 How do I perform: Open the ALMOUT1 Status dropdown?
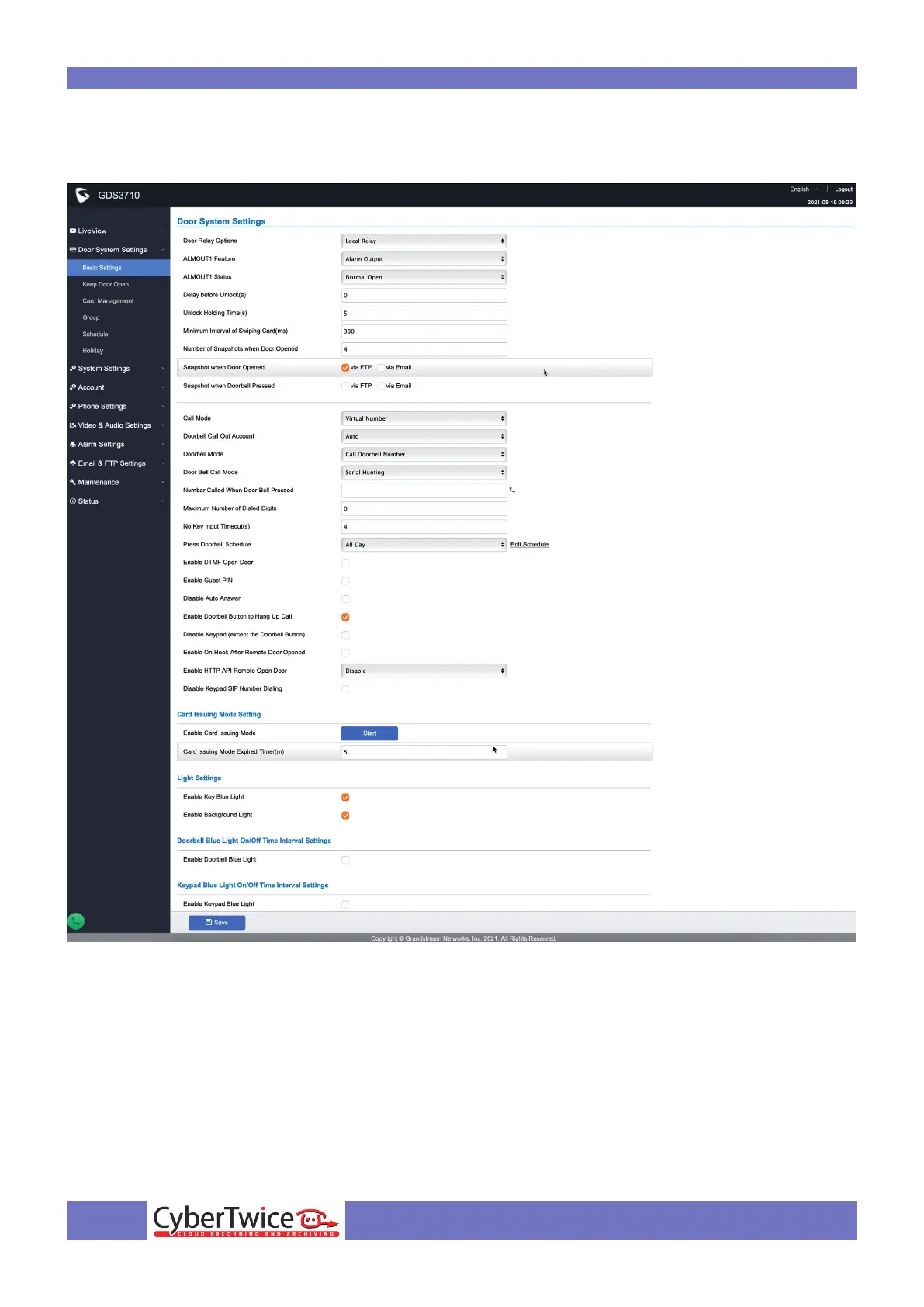[424, 277]
